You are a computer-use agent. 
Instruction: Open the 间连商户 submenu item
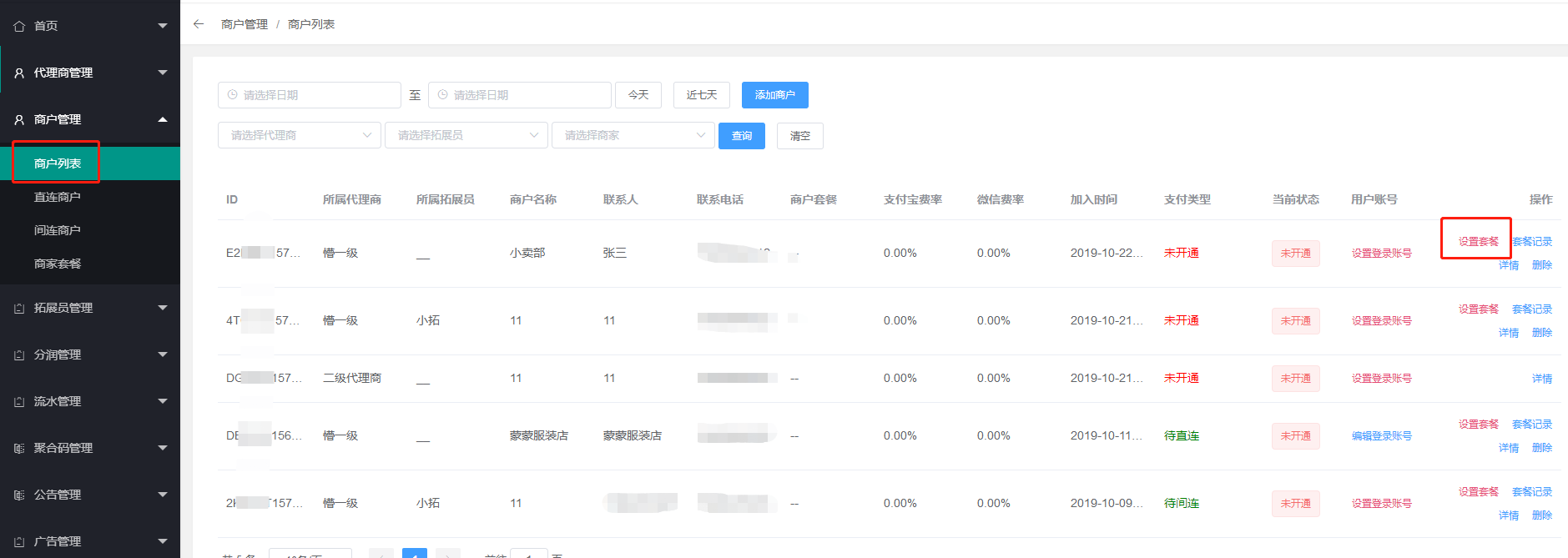(x=90, y=230)
